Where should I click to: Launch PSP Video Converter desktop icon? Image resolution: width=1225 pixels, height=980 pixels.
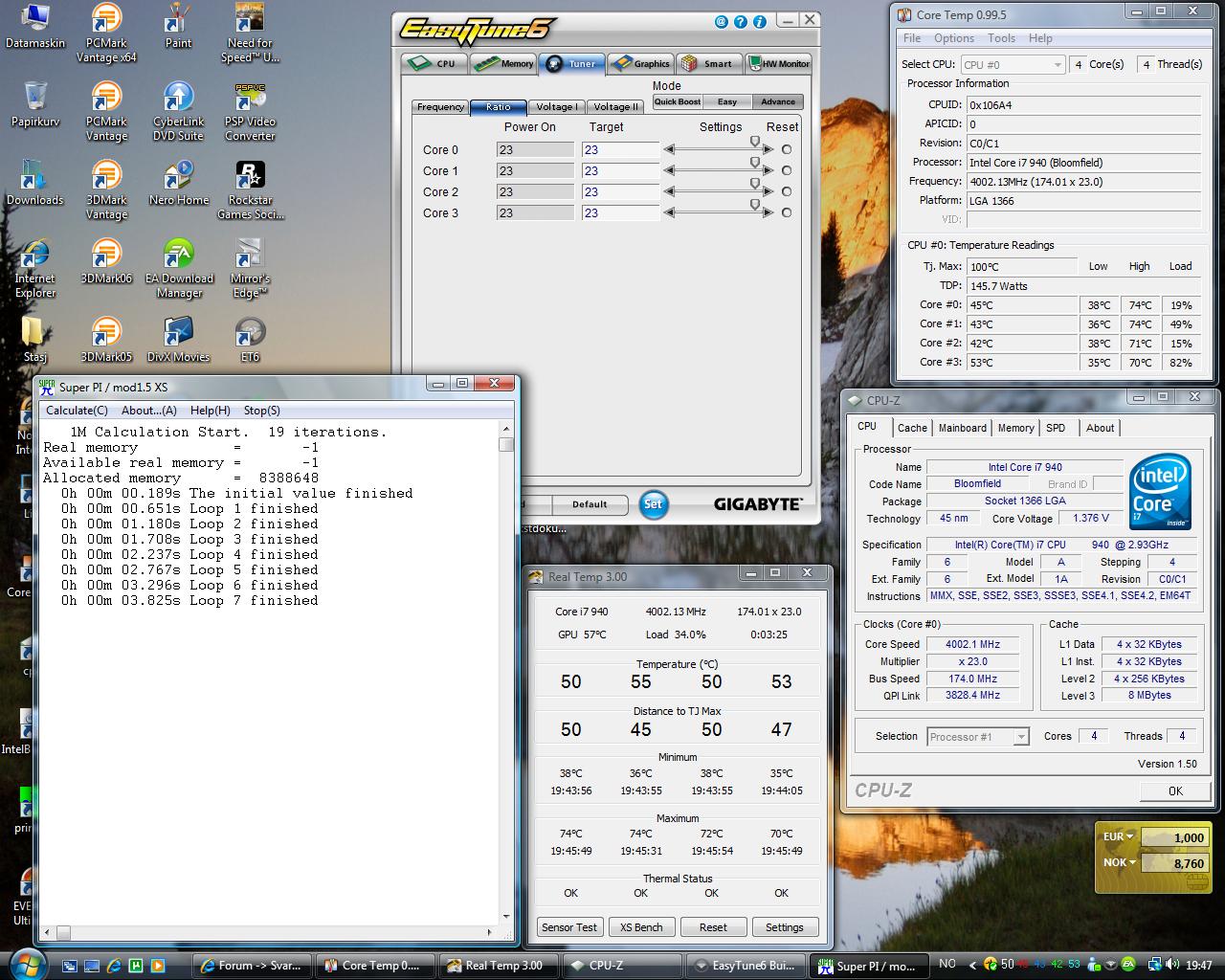(x=250, y=112)
